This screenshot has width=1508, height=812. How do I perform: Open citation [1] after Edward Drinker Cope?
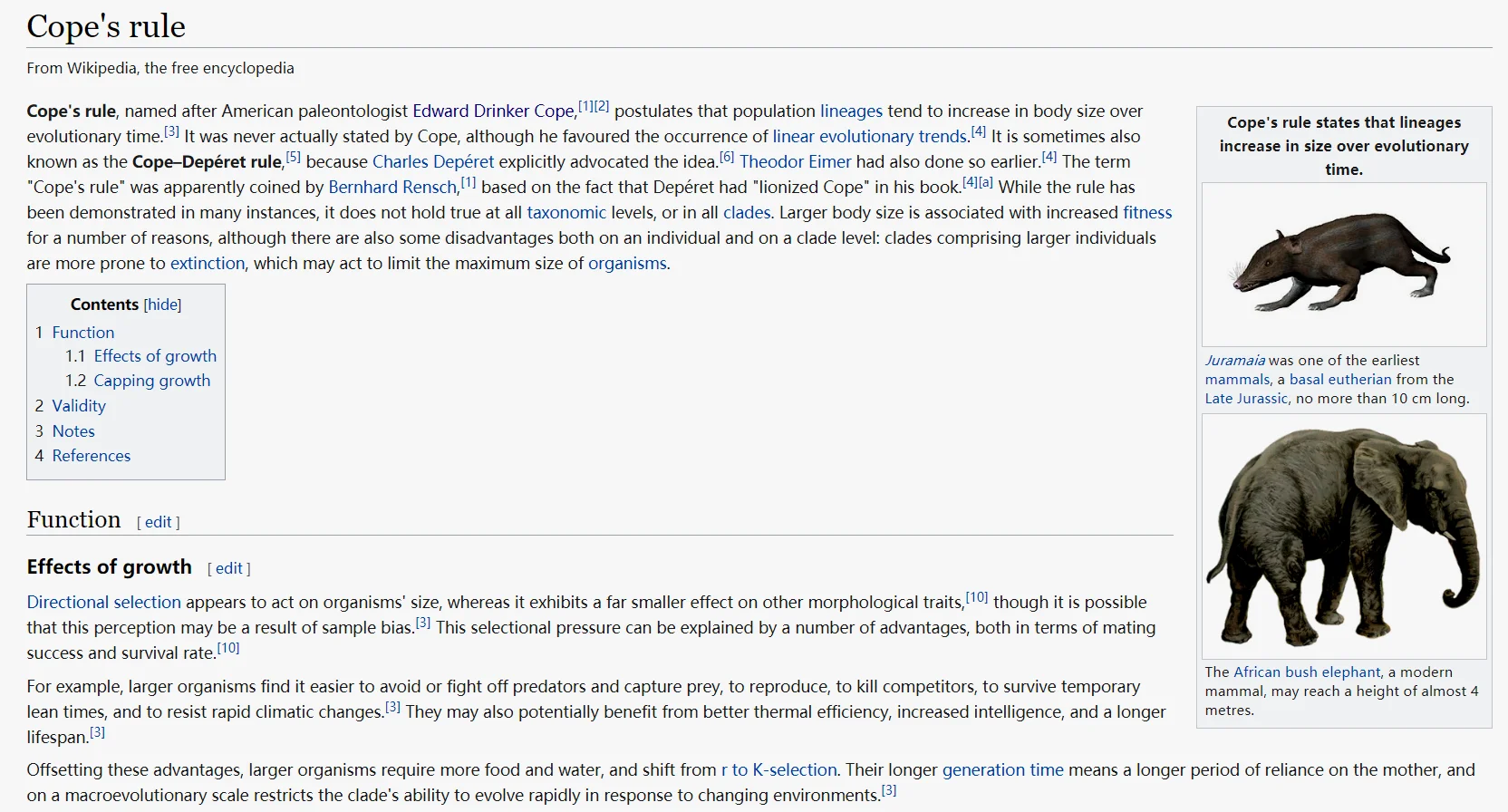pyautogui.click(x=586, y=106)
